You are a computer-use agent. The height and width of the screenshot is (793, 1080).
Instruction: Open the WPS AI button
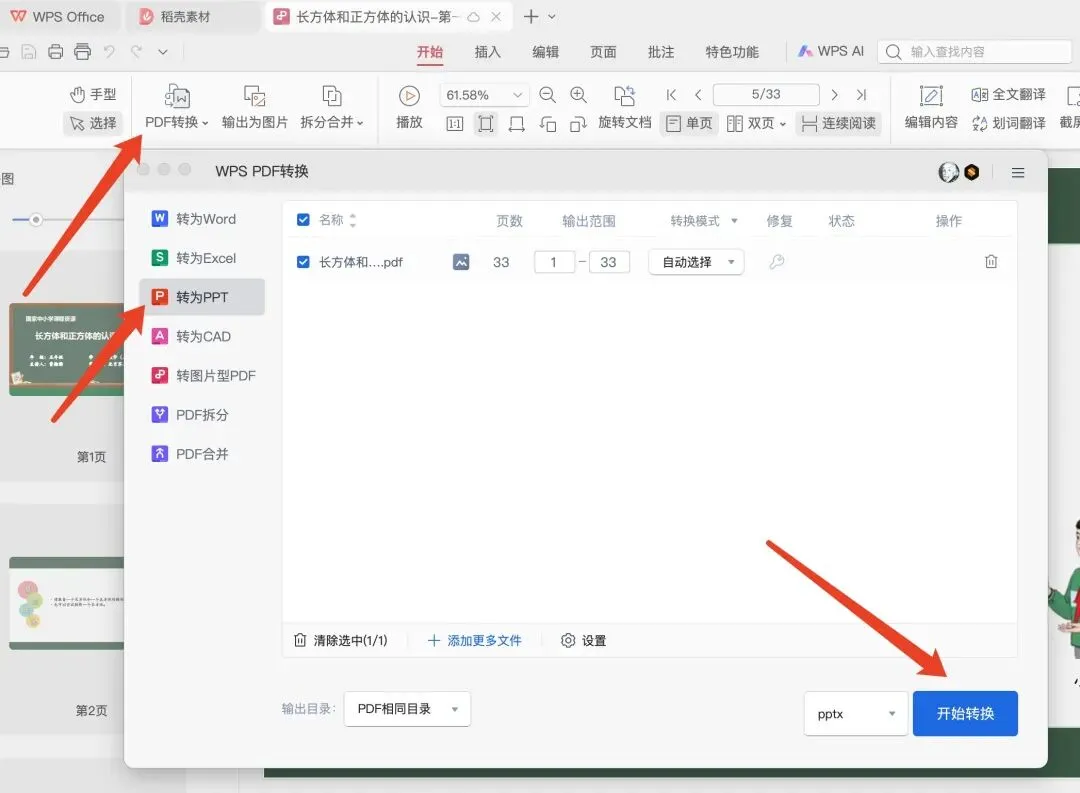coord(831,52)
